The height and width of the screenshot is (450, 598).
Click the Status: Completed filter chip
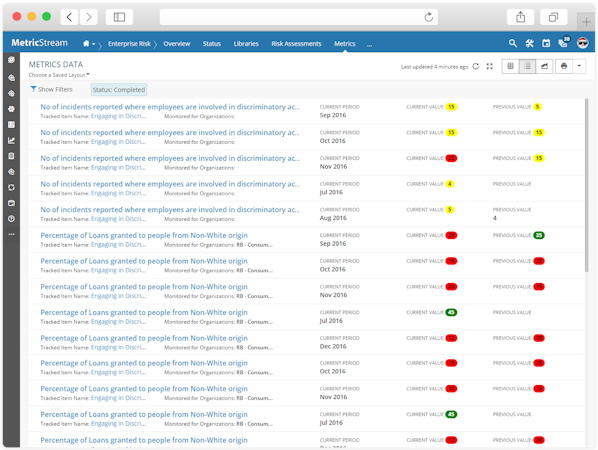(119, 90)
